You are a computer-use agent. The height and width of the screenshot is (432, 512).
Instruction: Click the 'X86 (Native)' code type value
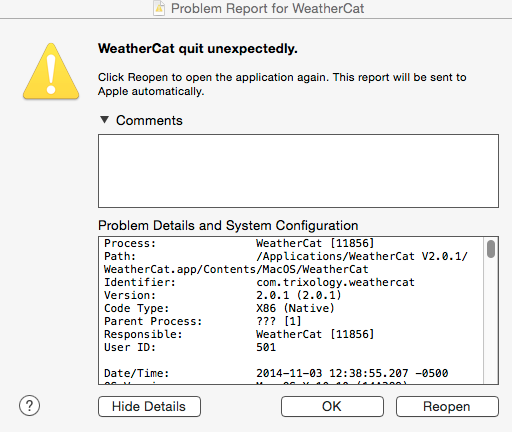point(295,308)
